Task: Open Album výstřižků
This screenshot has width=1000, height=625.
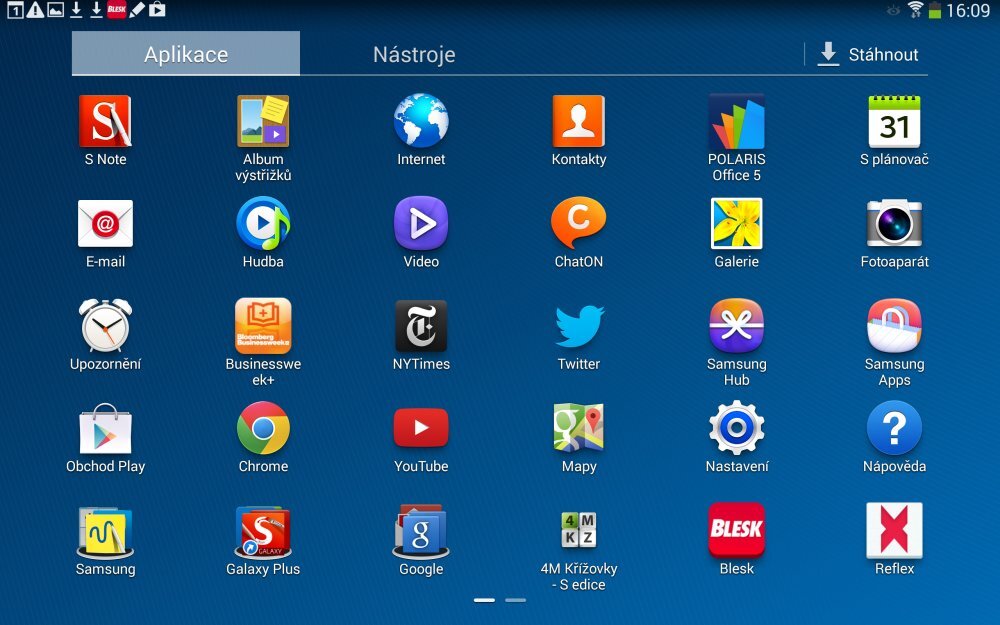Action: [x=262, y=120]
